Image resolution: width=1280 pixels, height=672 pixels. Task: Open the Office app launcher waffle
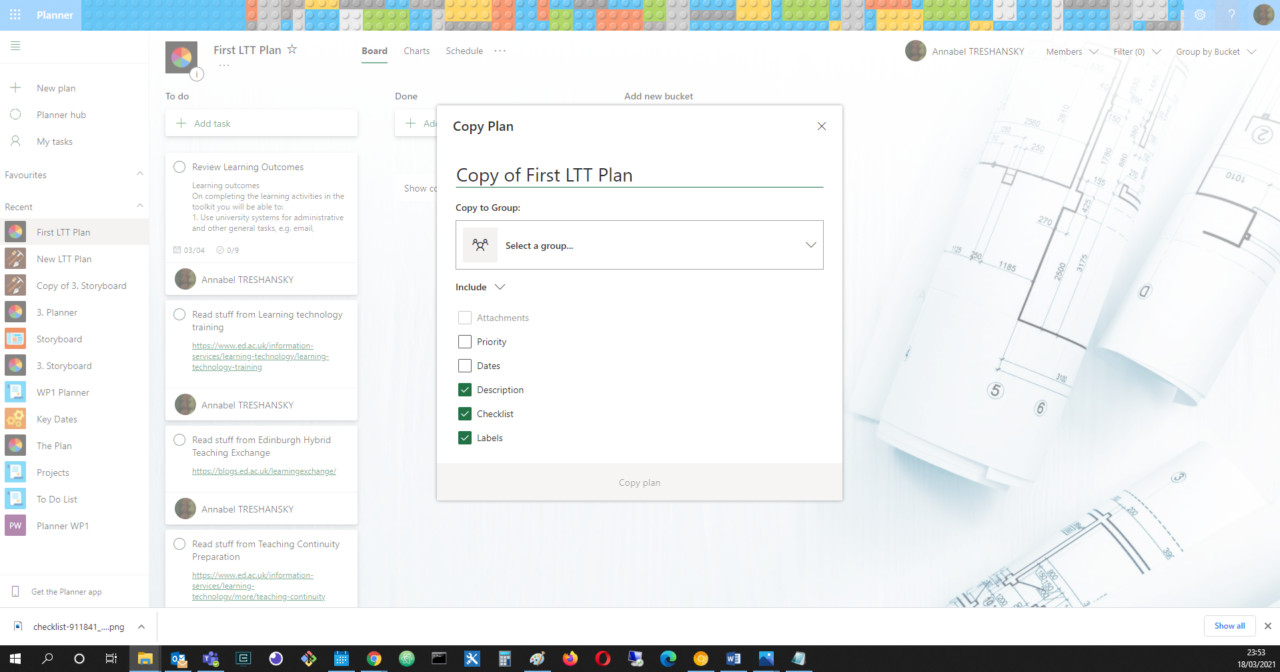pyautogui.click(x=14, y=15)
